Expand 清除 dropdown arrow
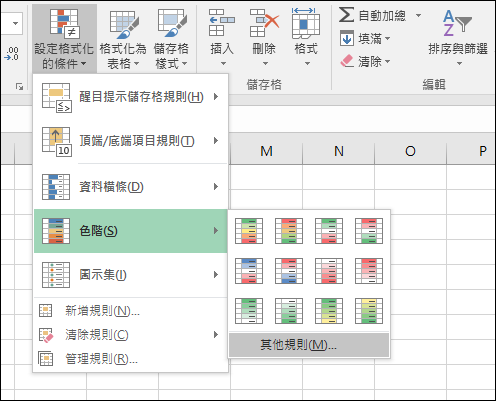This screenshot has width=496, height=401. (x=387, y=61)
